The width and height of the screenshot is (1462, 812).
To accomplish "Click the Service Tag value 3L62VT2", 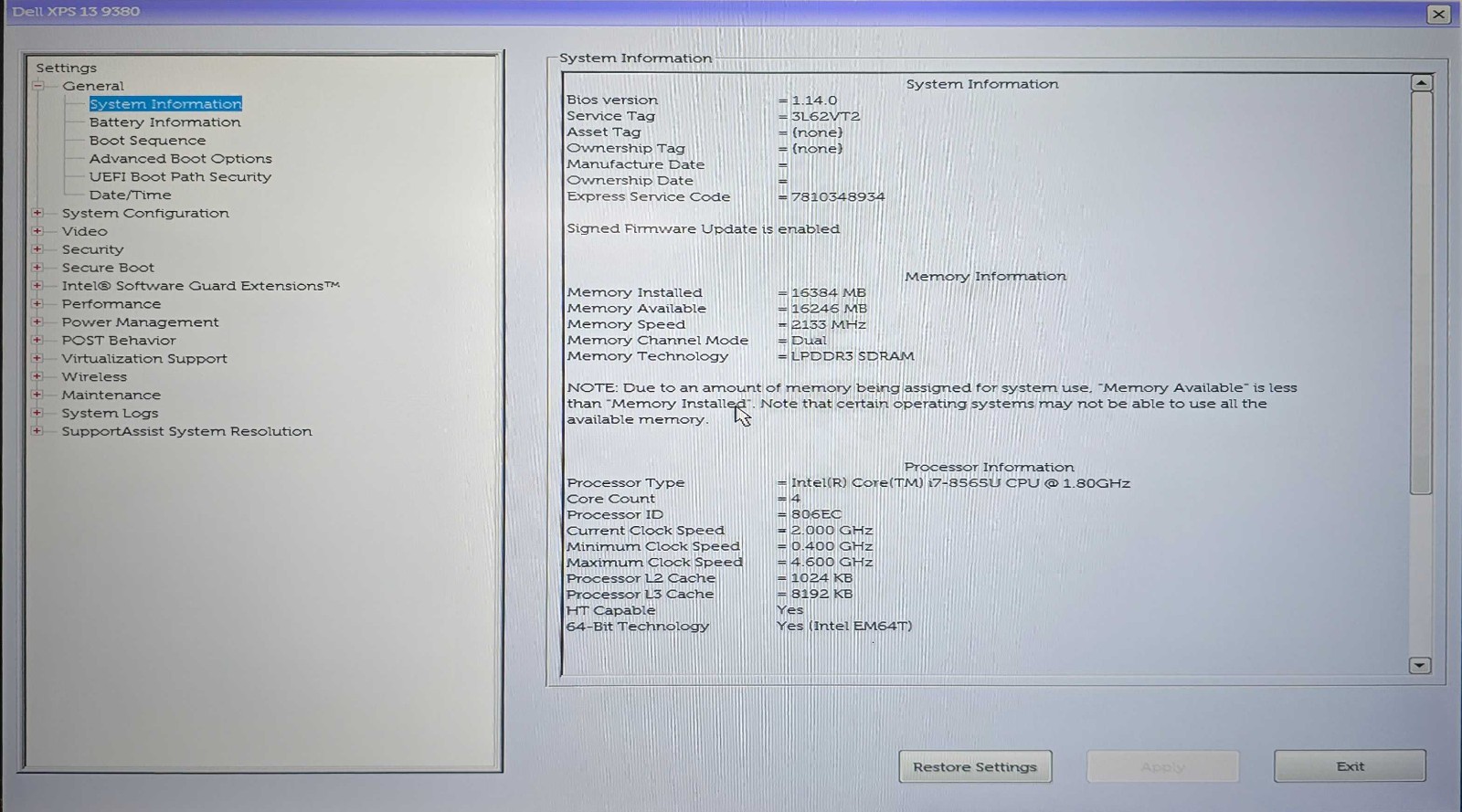I will [x=826, y=117].
